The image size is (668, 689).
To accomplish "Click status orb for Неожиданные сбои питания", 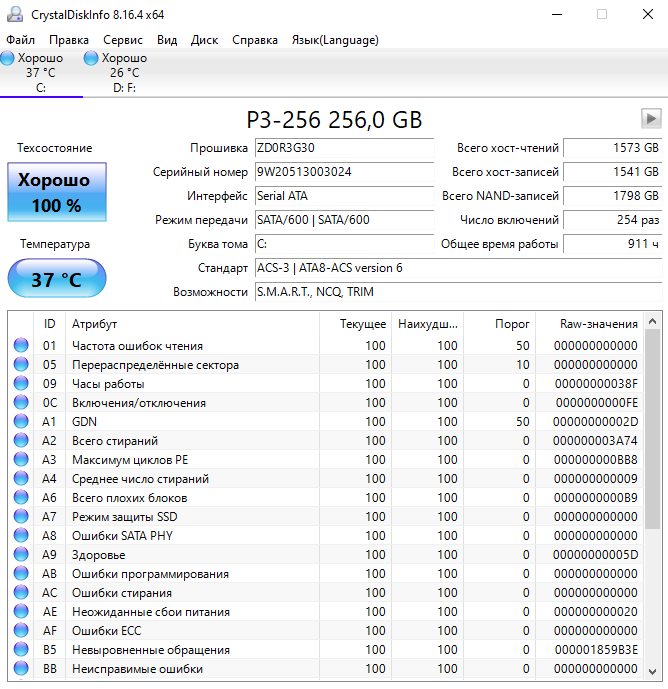I will 21,611.
